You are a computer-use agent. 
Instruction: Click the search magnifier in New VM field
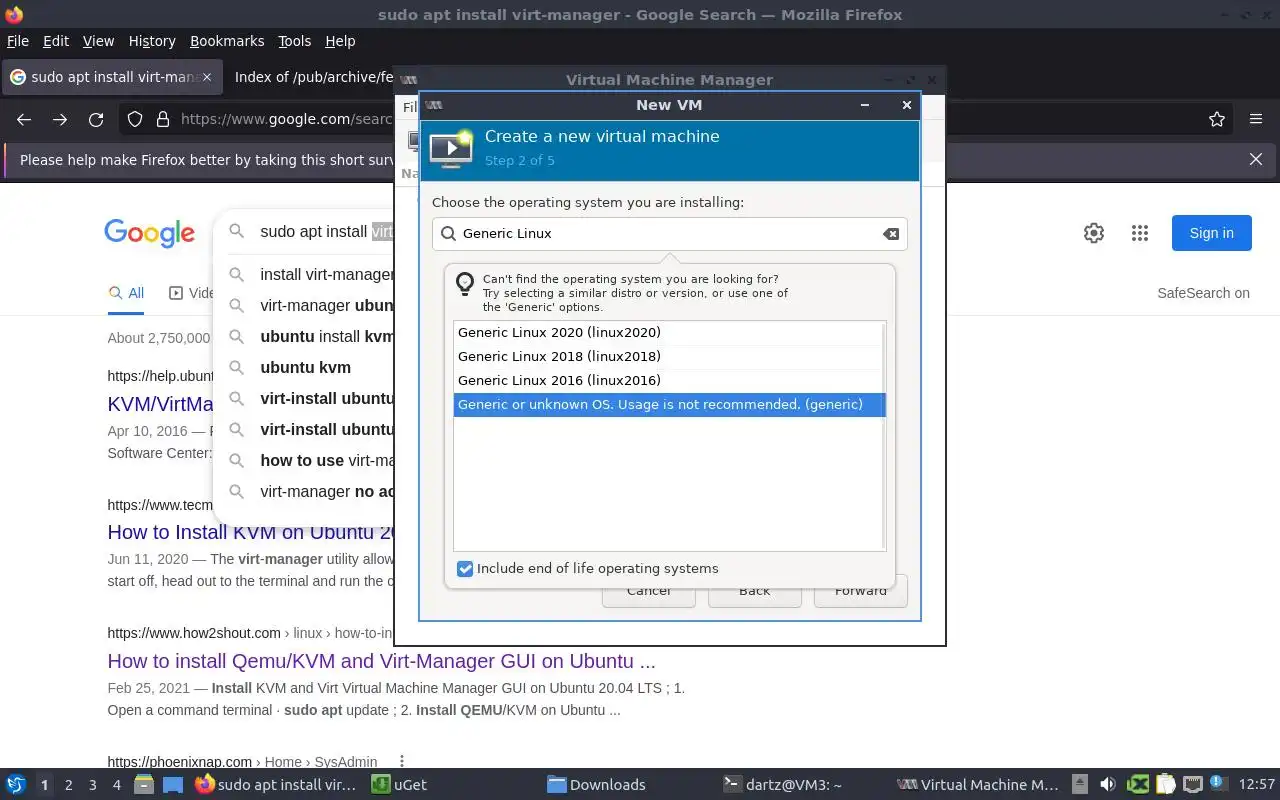[x=448, y=233]
